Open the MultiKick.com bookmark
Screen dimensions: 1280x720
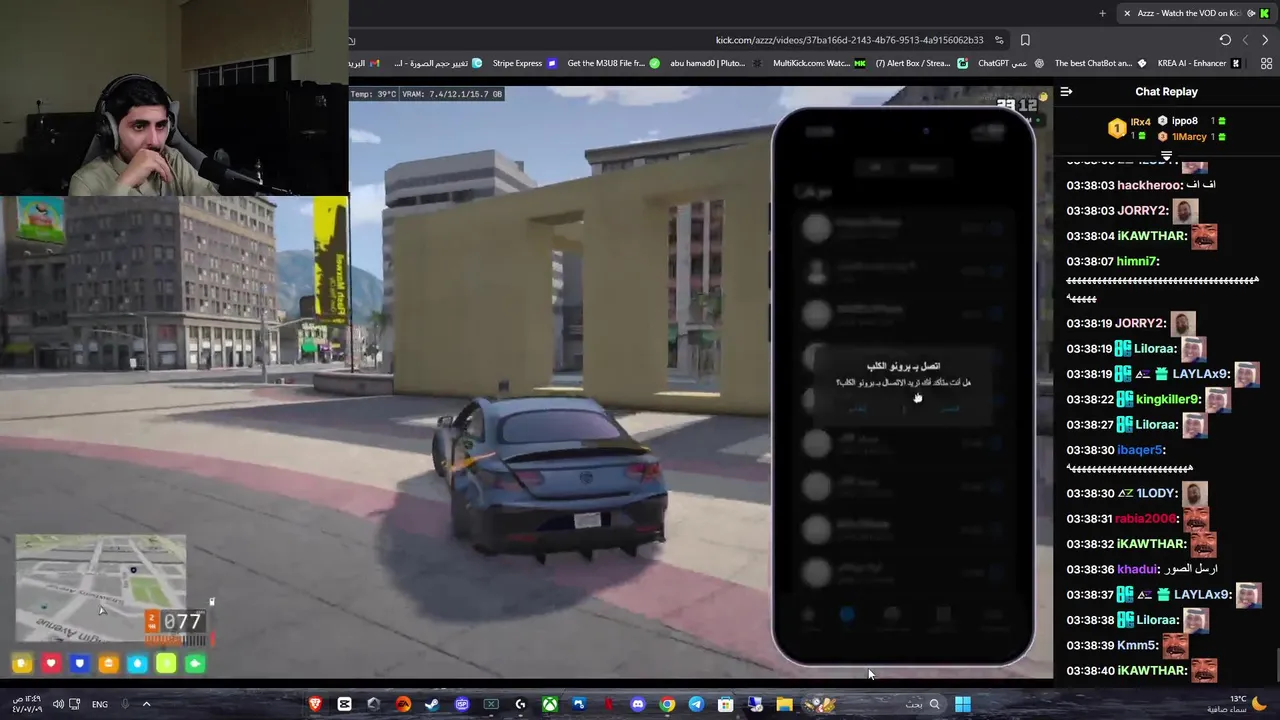[819, 63]
